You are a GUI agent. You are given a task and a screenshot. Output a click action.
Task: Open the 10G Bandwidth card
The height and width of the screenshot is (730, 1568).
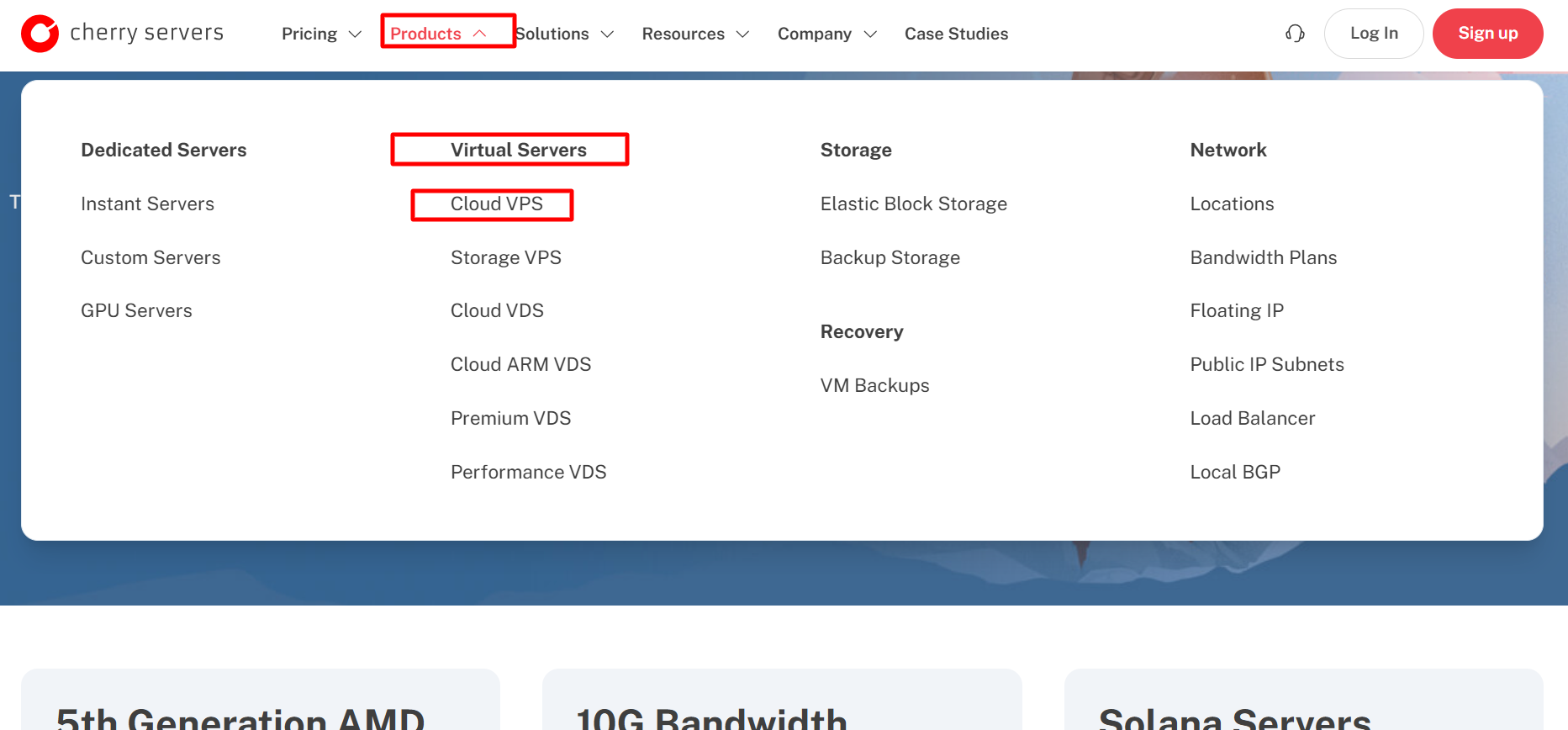point(782,700)
